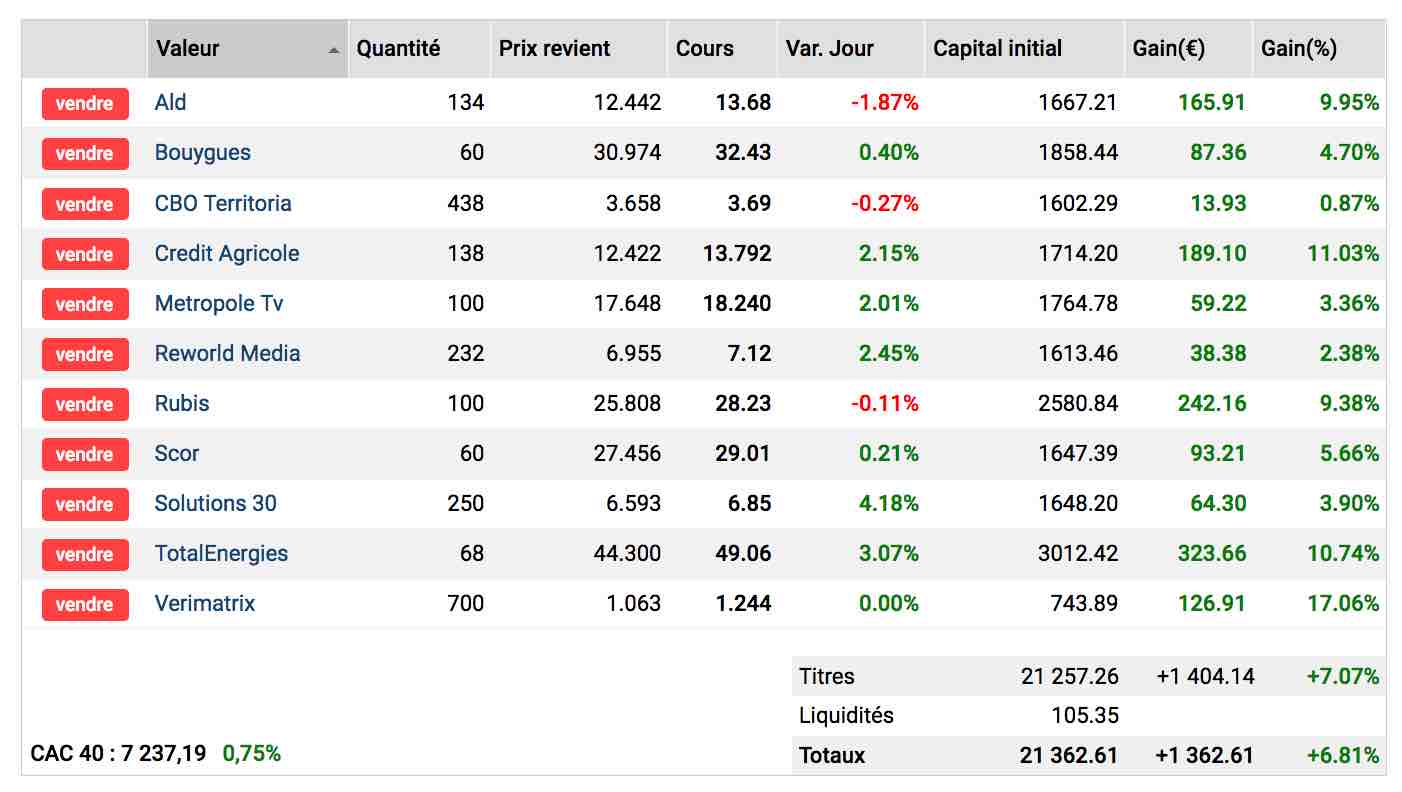Select the Titres gain +1 404.14

(1205, 677)
